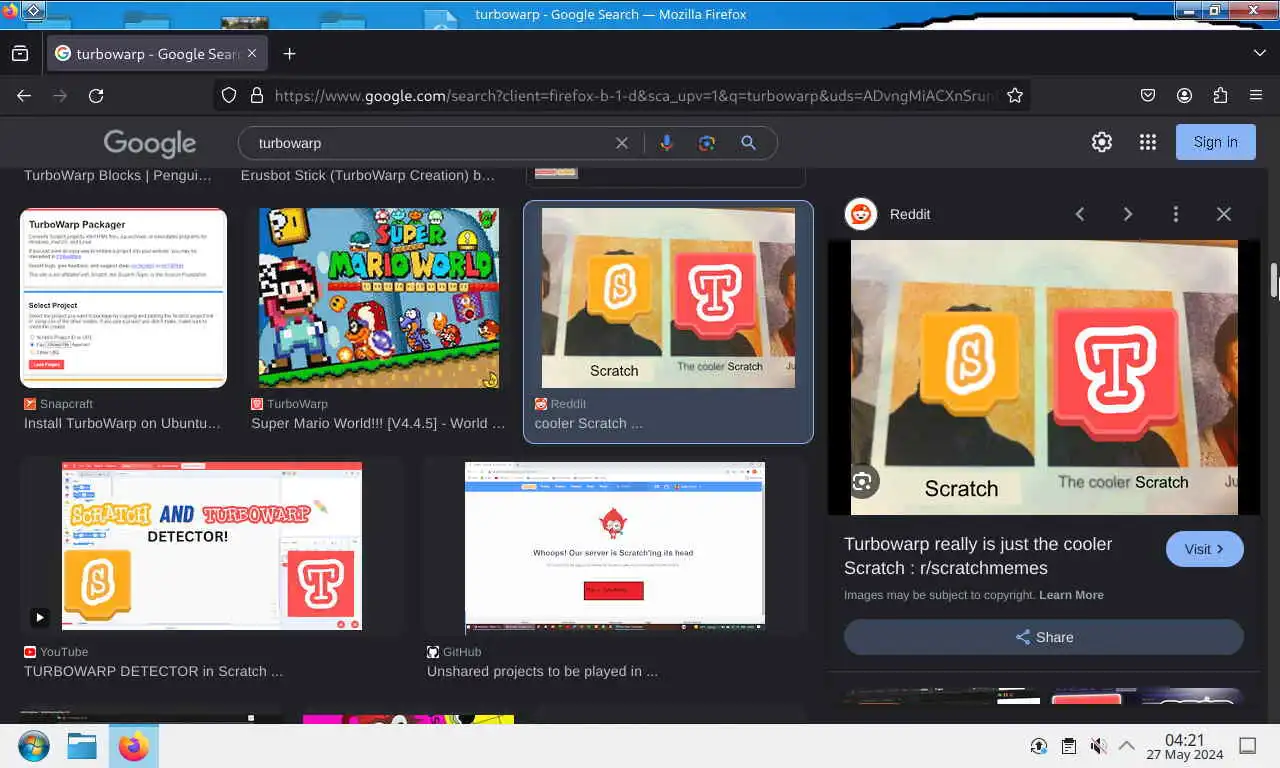Search inside image with Lens overlay icon
This screenshot has width=1280, height=768.
point(863,482)
